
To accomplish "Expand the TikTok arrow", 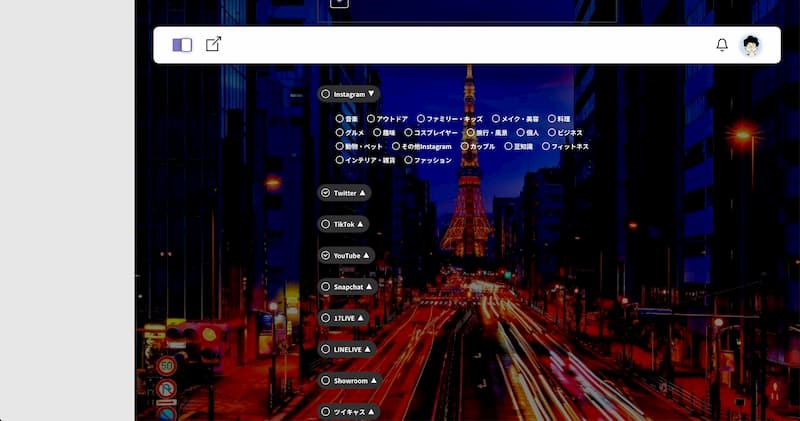I will 360,224.
